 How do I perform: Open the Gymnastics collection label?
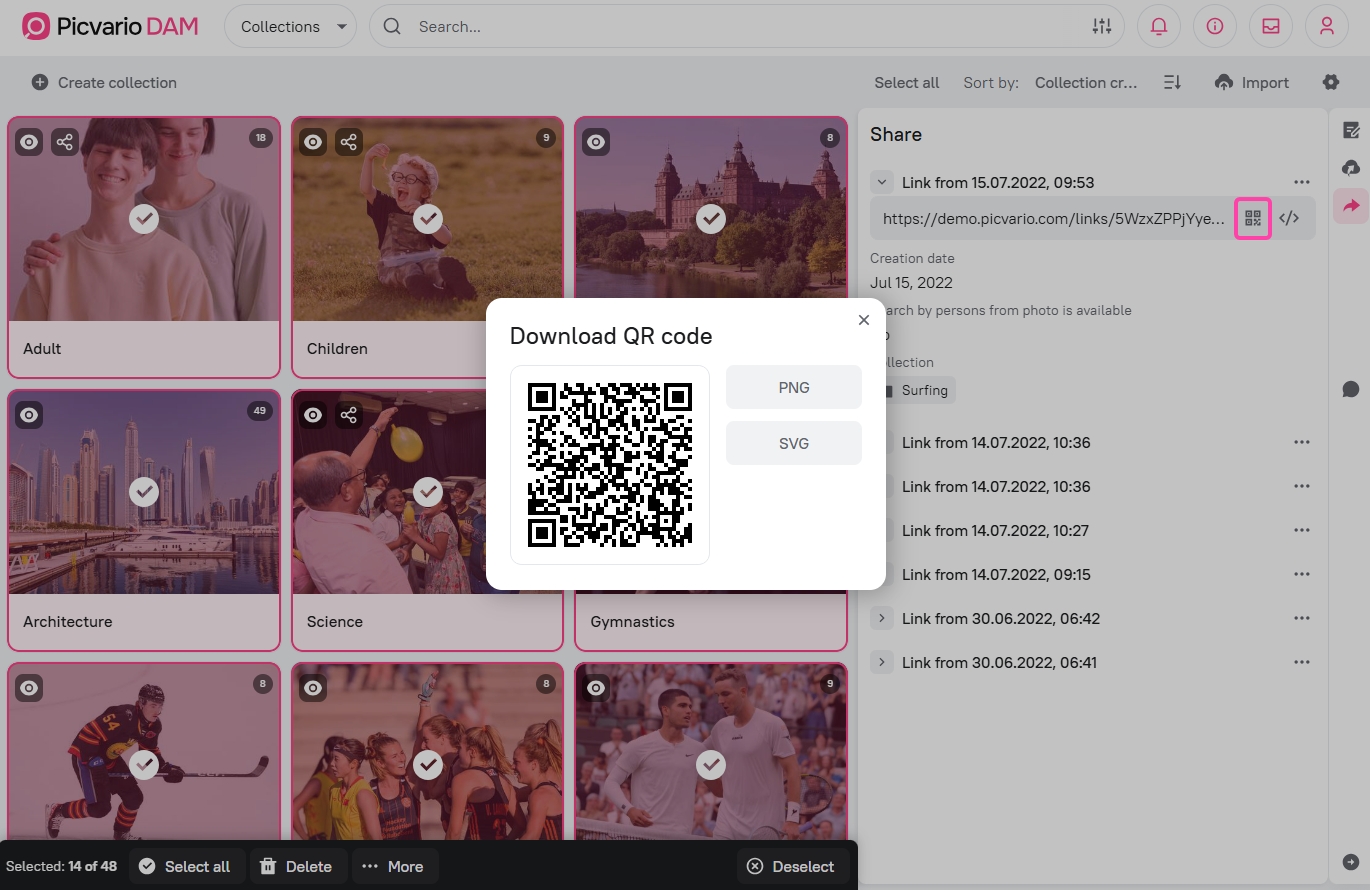632,621
